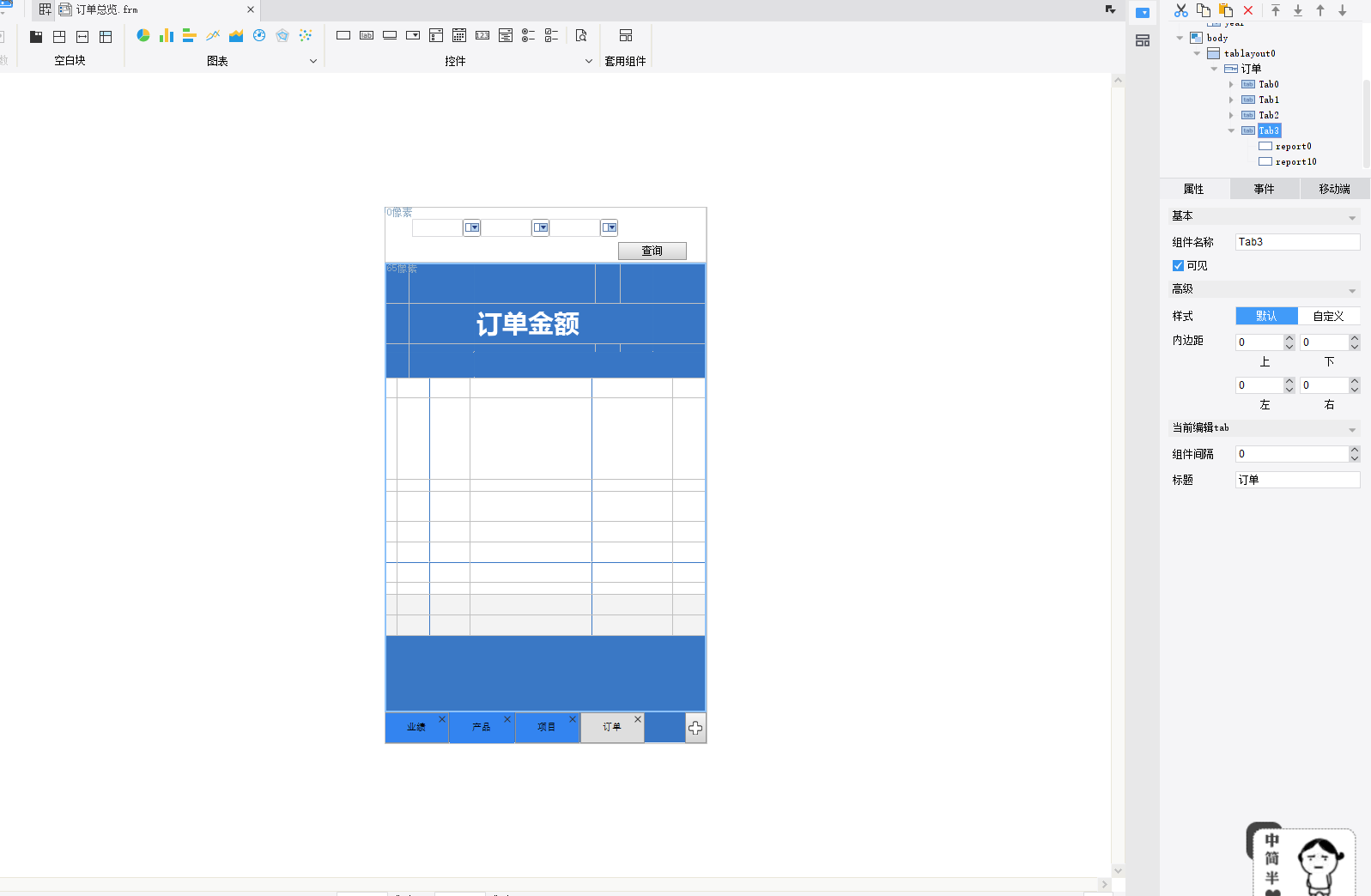Pick the radar chart icon
Image resolution: width=1371 pixels, height=896 pixels.
pyautogui.click(x=282, y=35)
